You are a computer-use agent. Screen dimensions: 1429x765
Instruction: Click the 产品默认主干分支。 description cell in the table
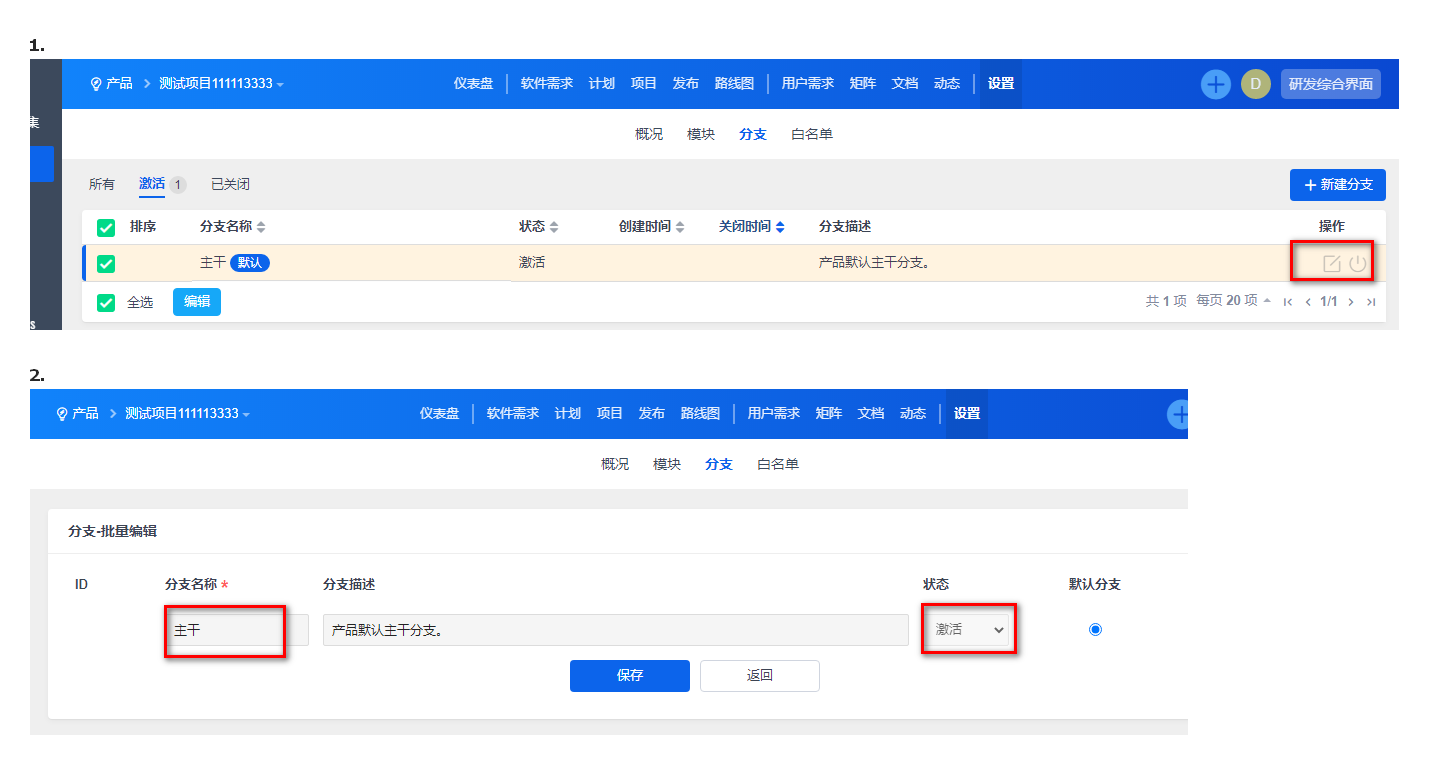point(874,263)
